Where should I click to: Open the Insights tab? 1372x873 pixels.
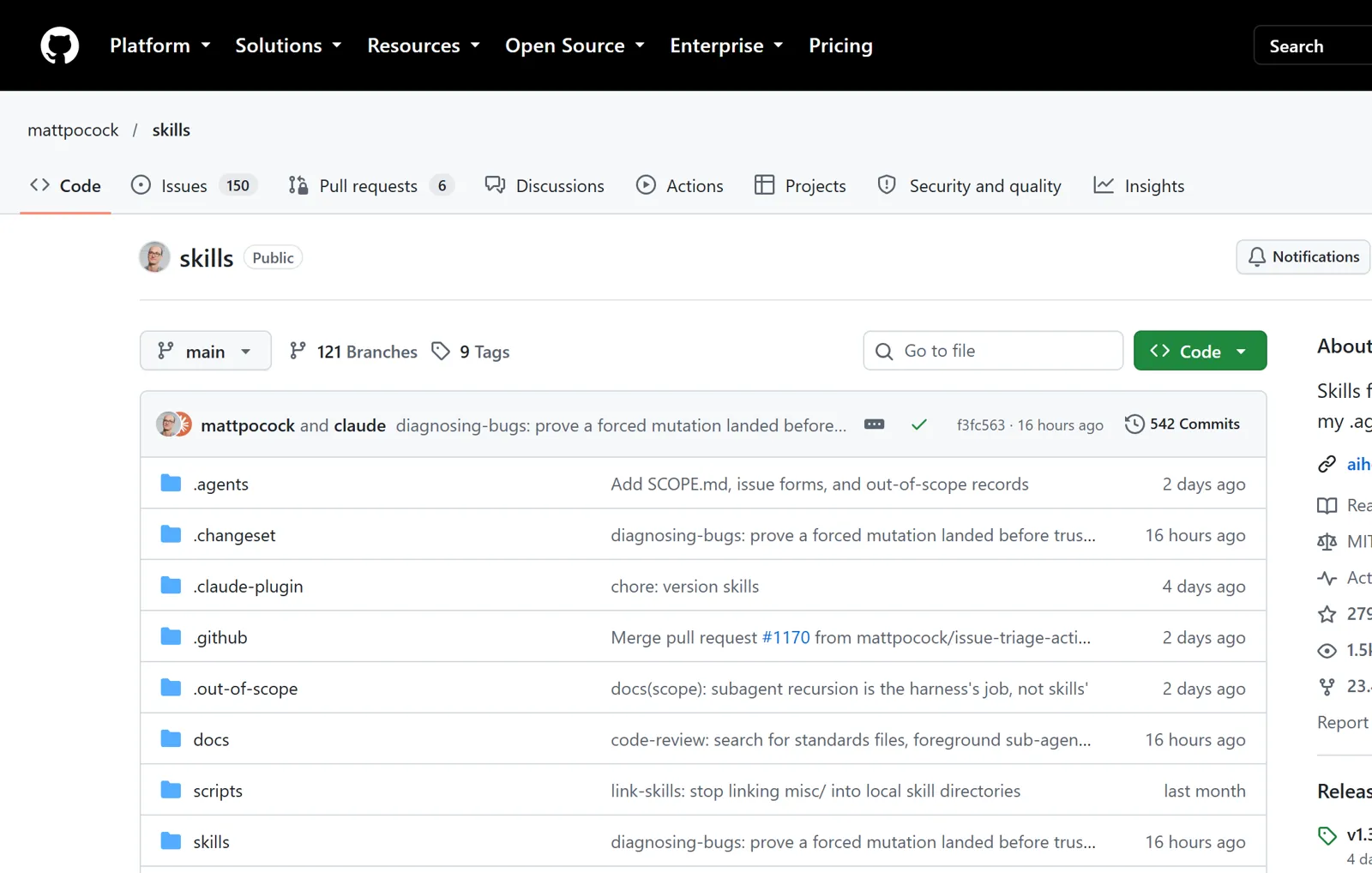[1139, 185]
